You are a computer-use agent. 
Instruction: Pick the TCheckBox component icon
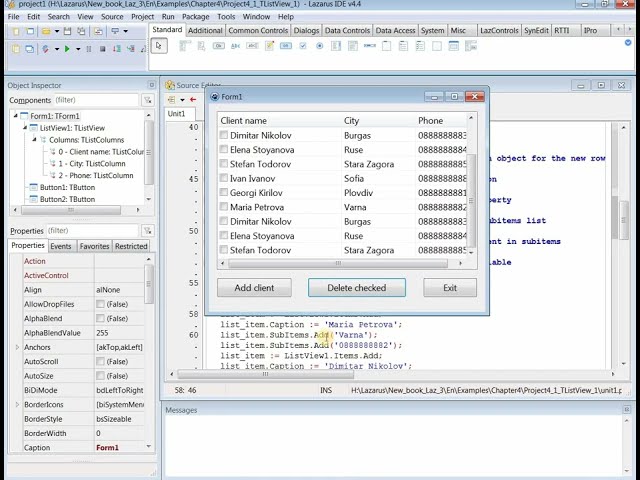(303, 46)
